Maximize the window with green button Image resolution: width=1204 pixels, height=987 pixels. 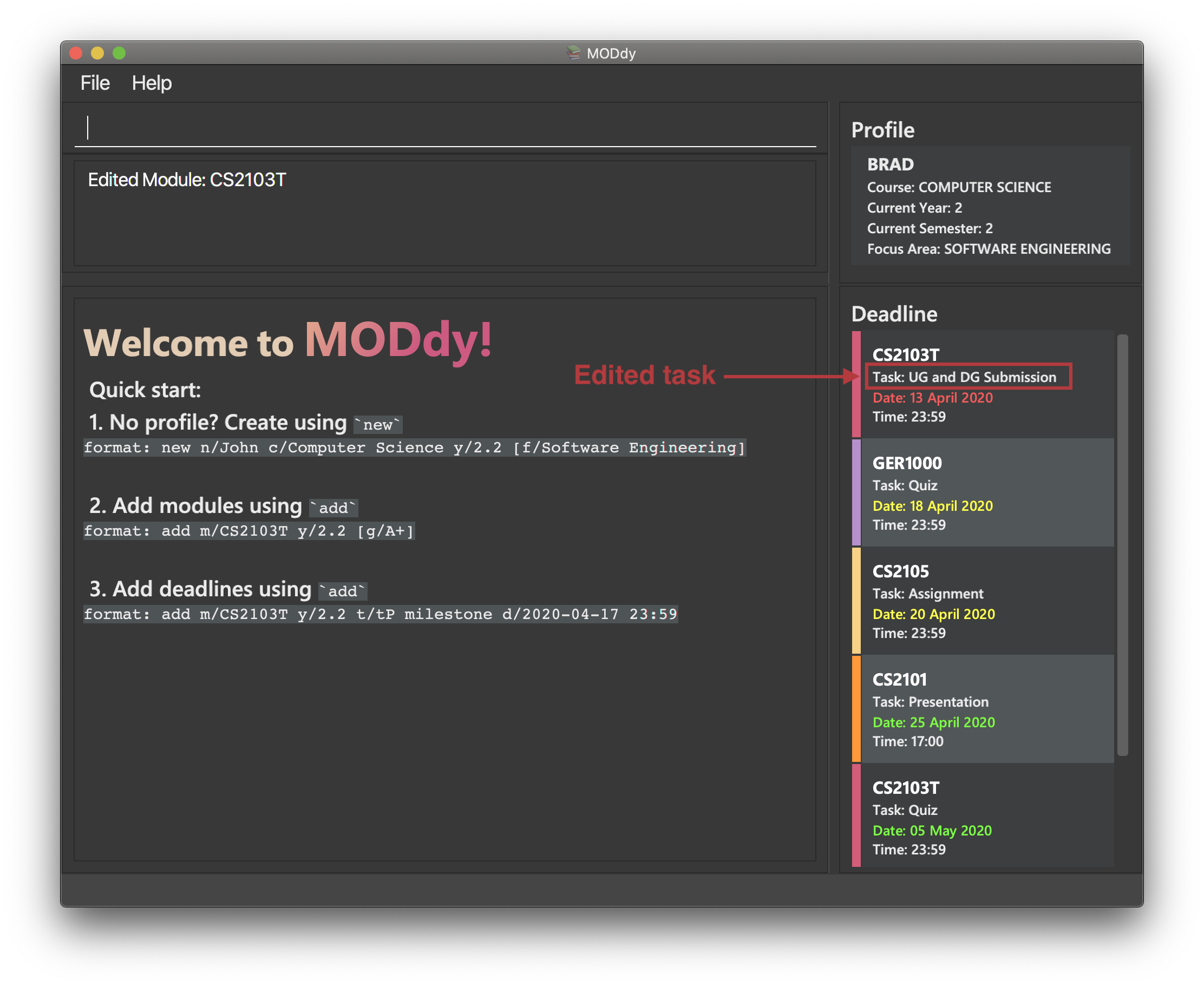[x=119, y=53]
